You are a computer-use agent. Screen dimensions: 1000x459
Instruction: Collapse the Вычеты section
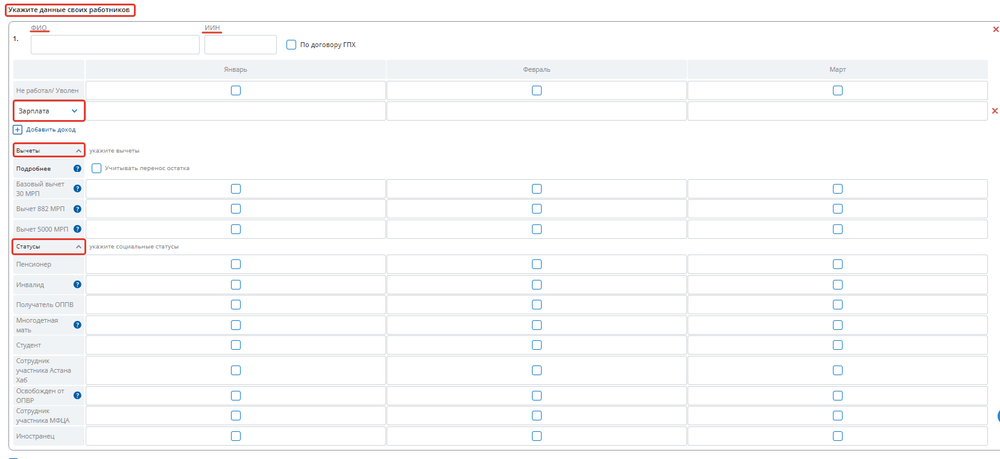(x=49, y=150)
